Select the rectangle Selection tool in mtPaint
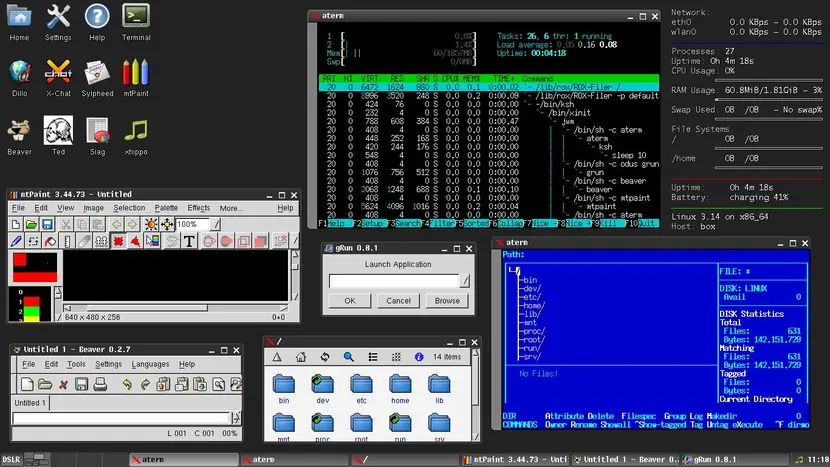830x467 pixels. coord(33,241)
